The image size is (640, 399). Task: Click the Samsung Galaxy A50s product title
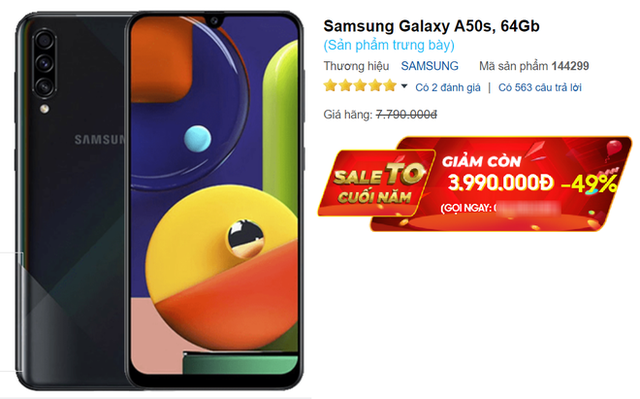point(431,26)
